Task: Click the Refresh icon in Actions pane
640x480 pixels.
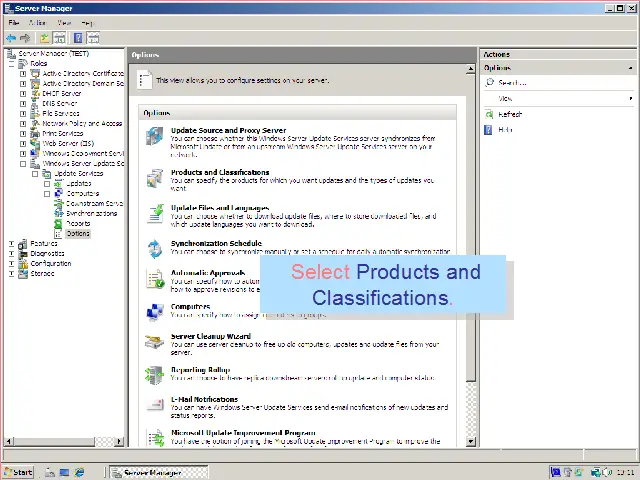Action: pyautogui.click(x=489, y=114)
